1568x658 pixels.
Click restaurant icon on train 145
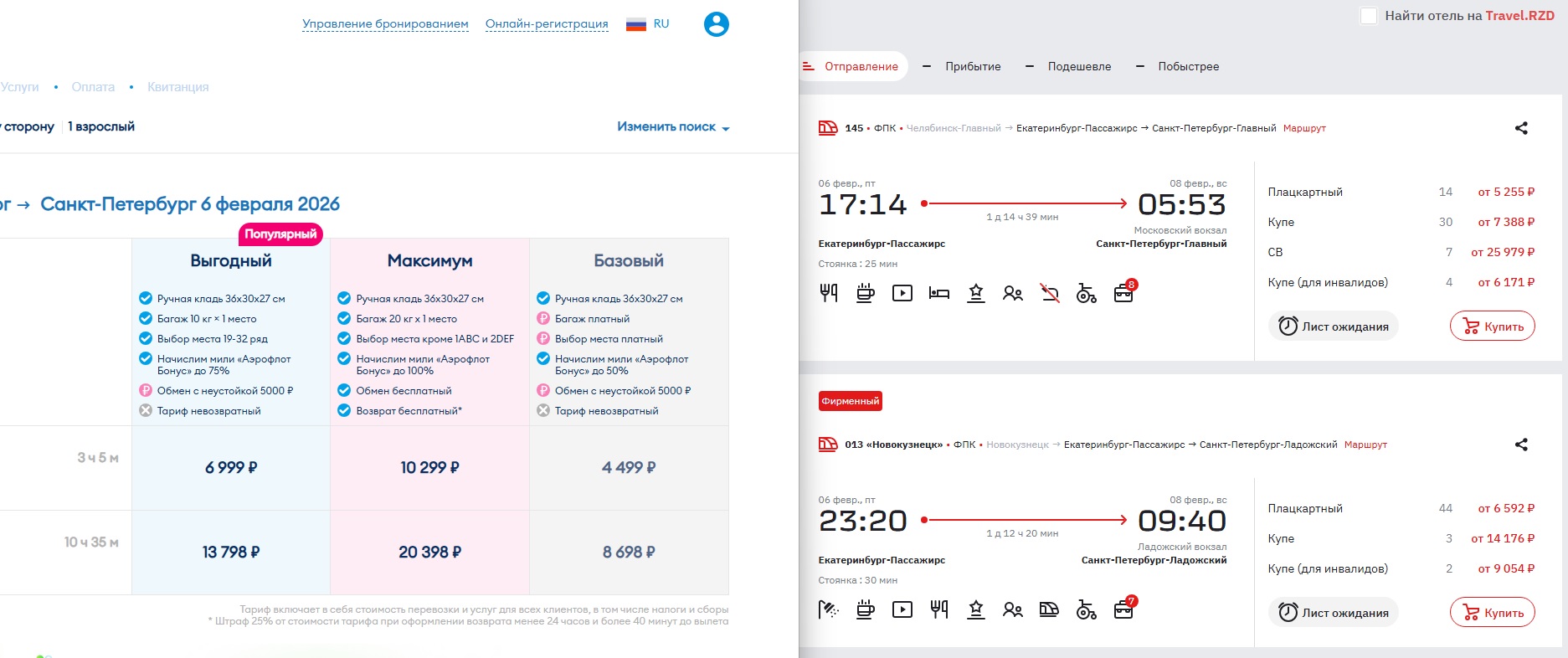829,293
